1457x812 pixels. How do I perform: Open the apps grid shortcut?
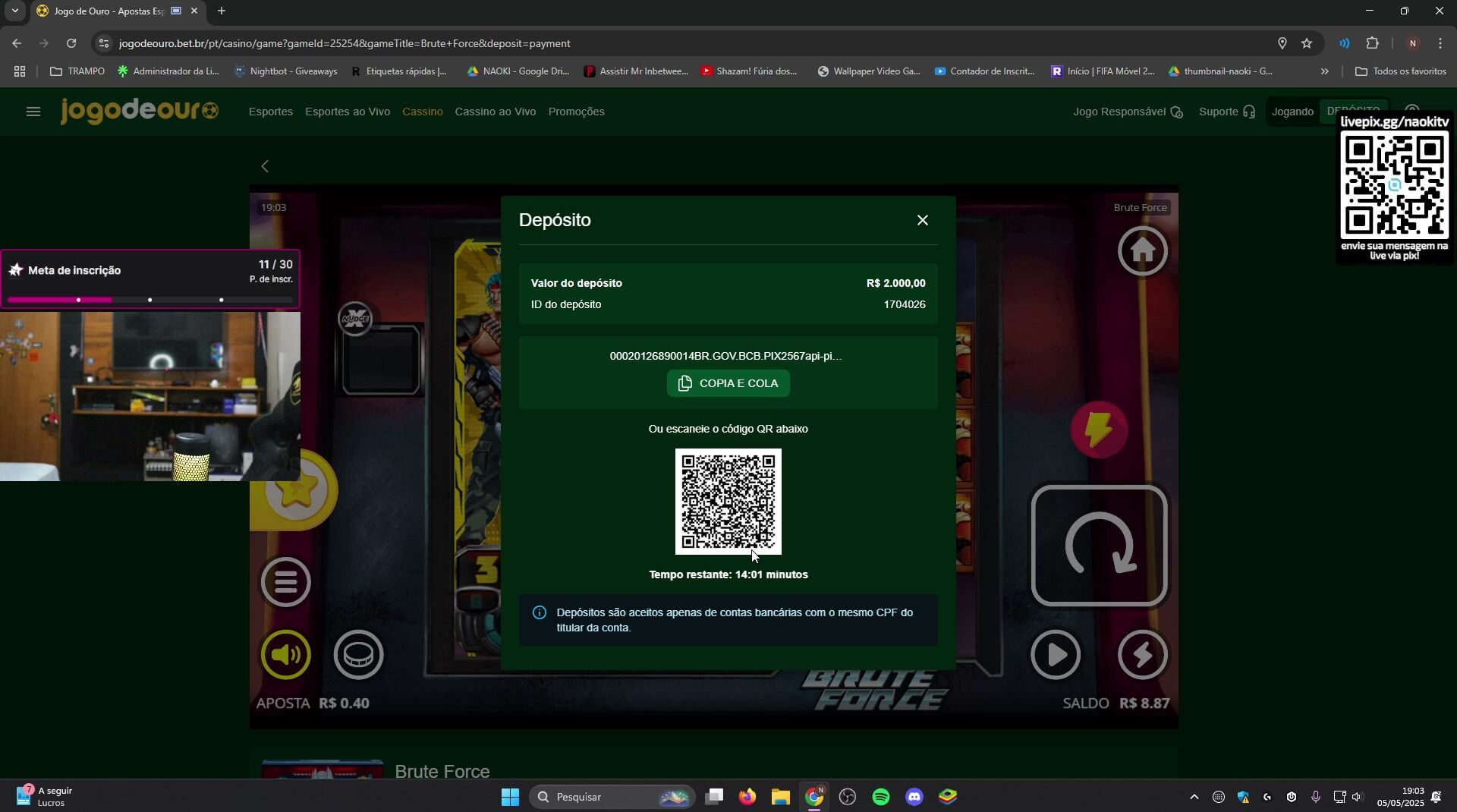[20, 71]
